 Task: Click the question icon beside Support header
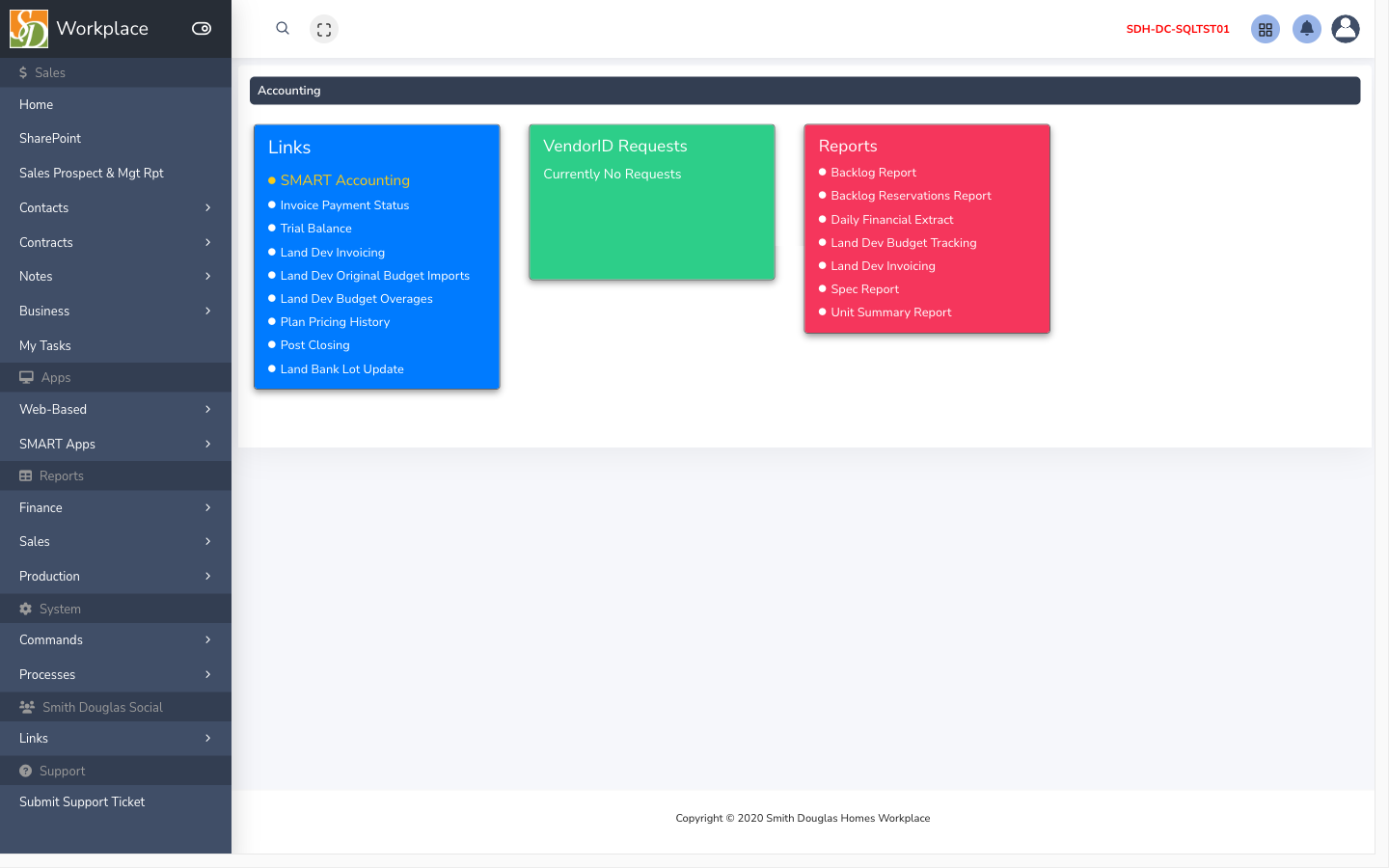pos(26,771)
